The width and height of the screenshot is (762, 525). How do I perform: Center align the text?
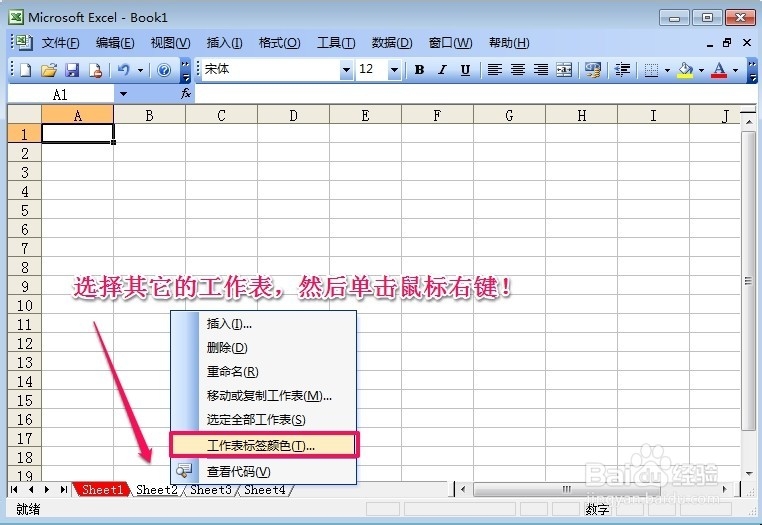518,70
